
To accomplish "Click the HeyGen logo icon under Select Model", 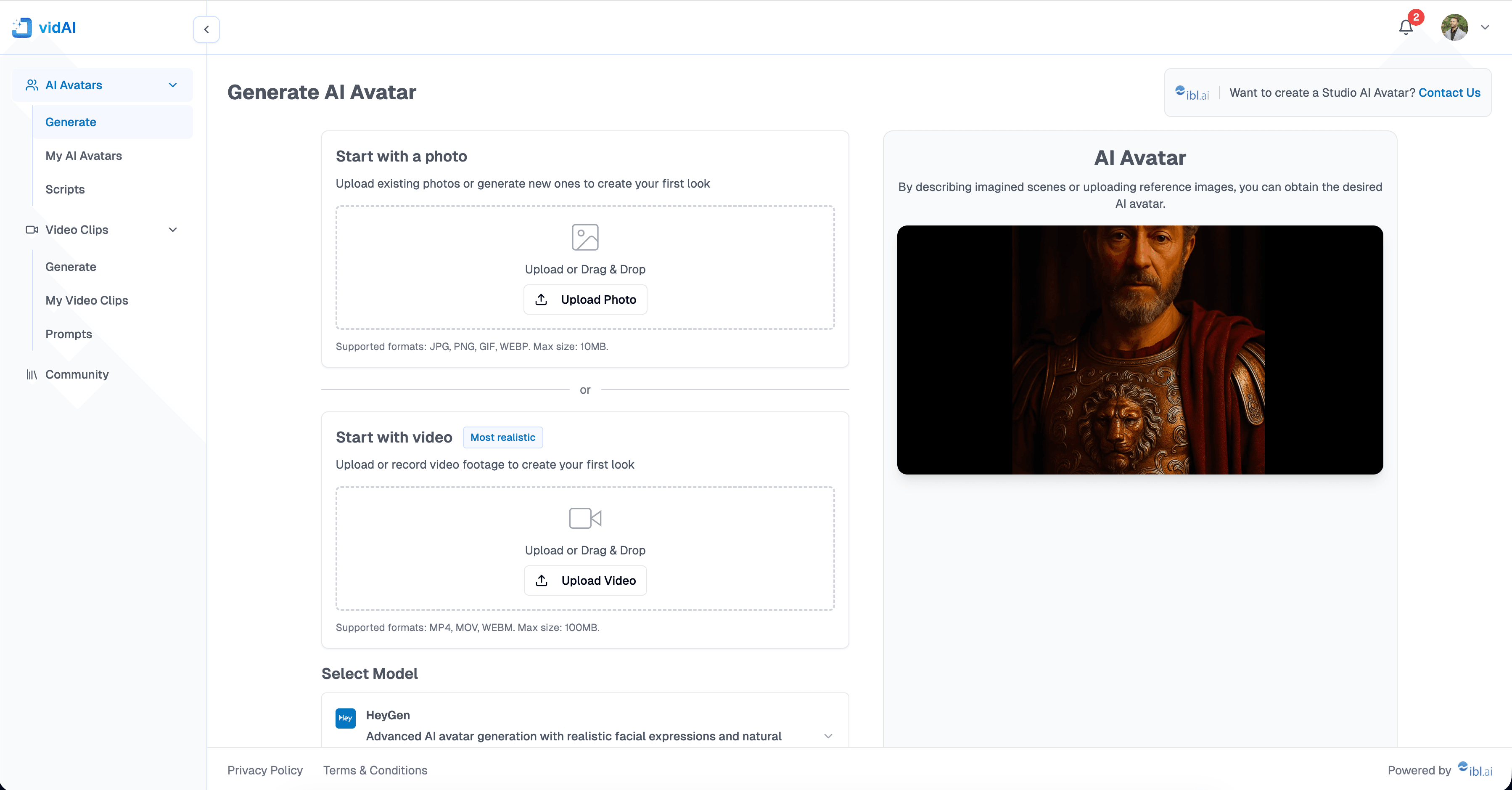I will (345, 718).
